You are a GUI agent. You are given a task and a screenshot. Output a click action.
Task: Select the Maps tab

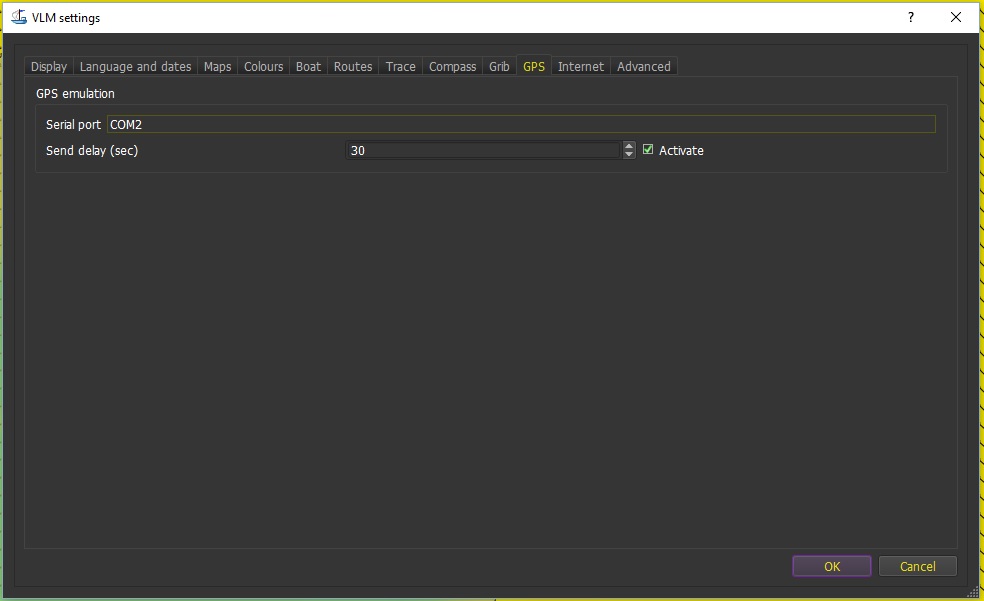coord(218,66)
